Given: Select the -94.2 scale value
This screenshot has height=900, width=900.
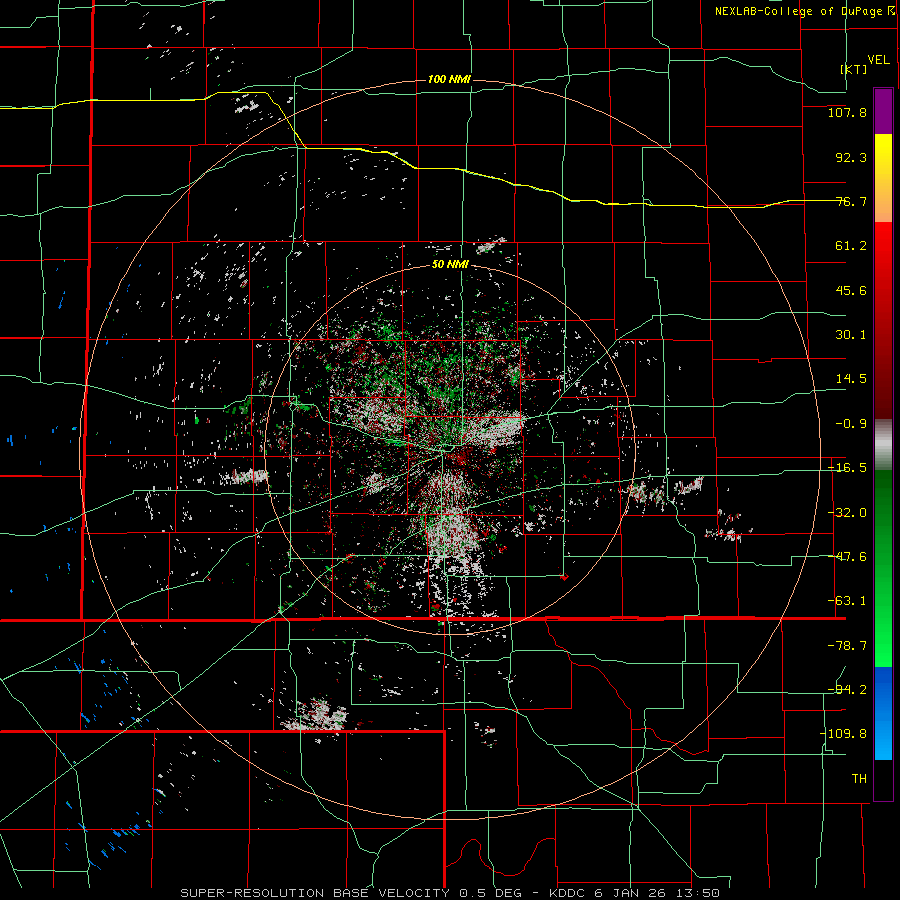Looking at the screenshot, I should [x=847, y=689].
